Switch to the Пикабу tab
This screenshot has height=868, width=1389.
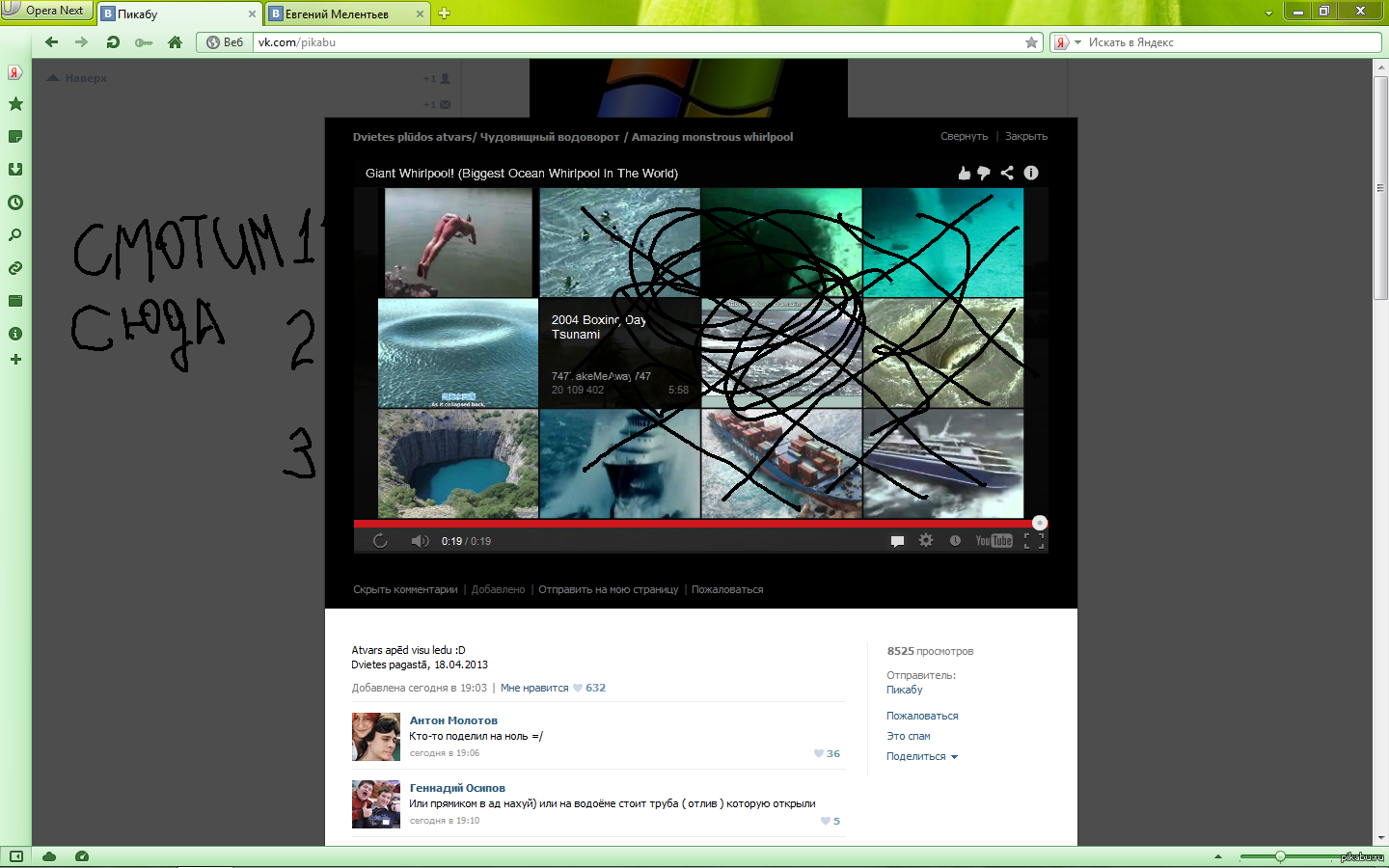(179, 14)
